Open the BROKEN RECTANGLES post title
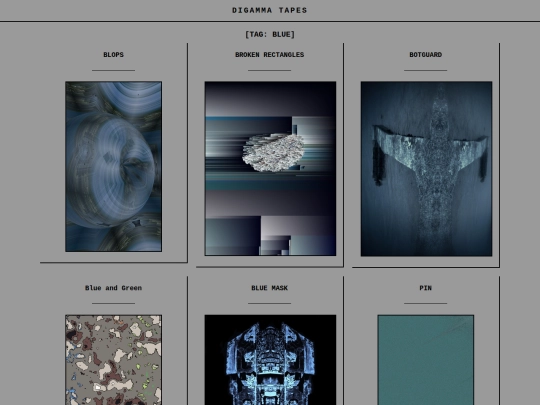 (x=270, y=55)
